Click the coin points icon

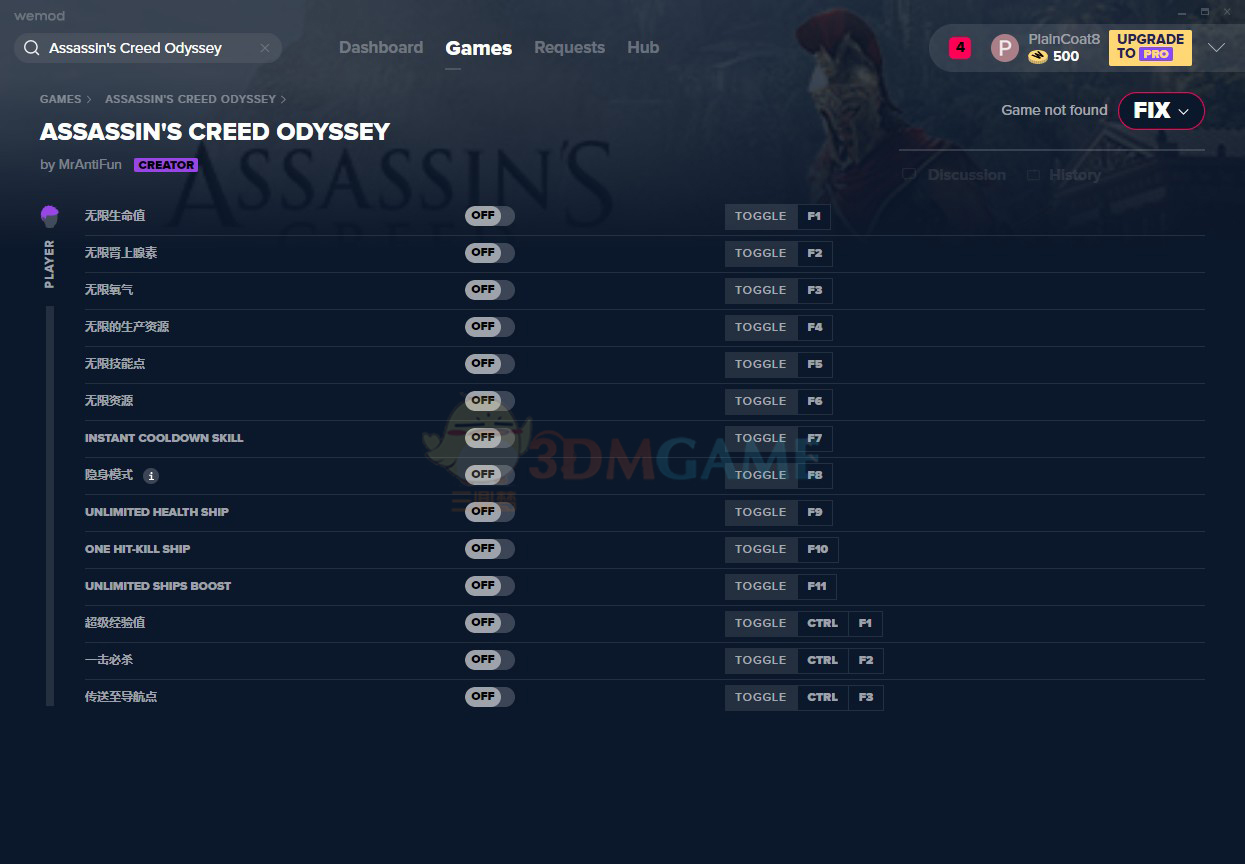[x=1038, y=57]
